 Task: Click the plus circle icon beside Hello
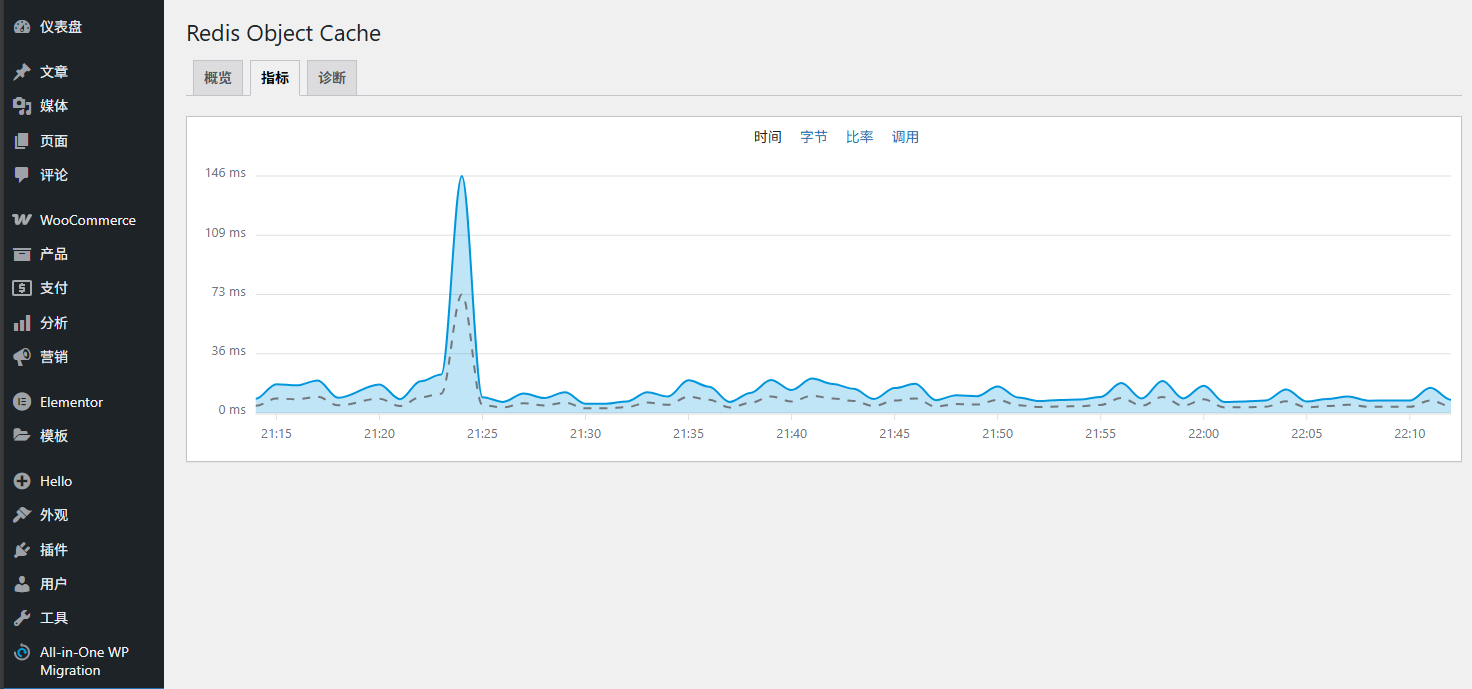22,481
